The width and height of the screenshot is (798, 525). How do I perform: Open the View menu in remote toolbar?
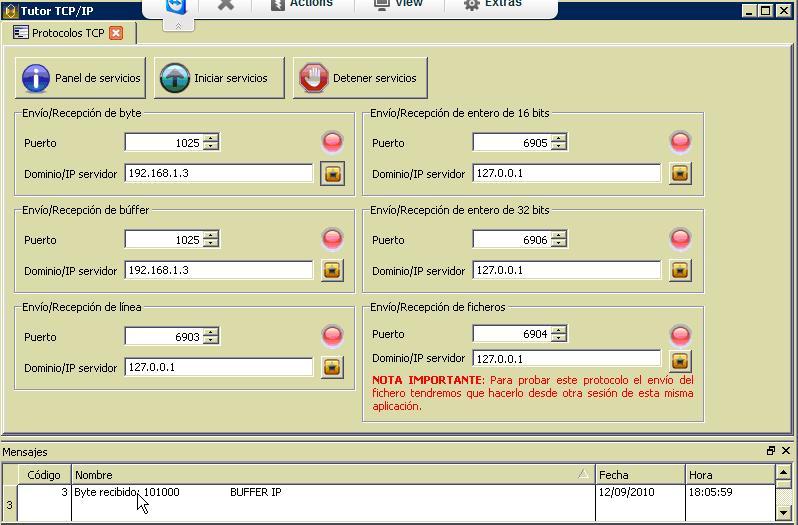(x=399, y=4)
